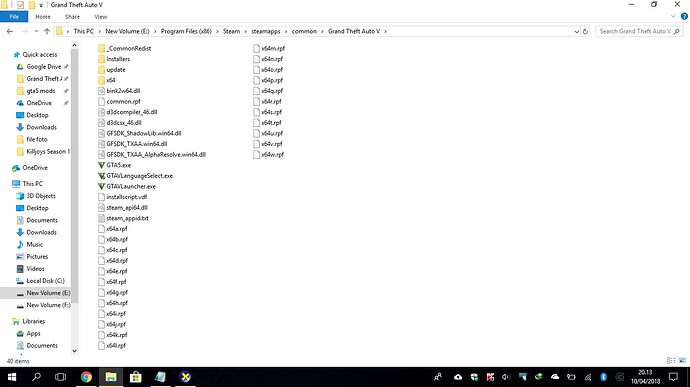
Task: Switch to the Share ribbon tab
Action: pos(72,17)
